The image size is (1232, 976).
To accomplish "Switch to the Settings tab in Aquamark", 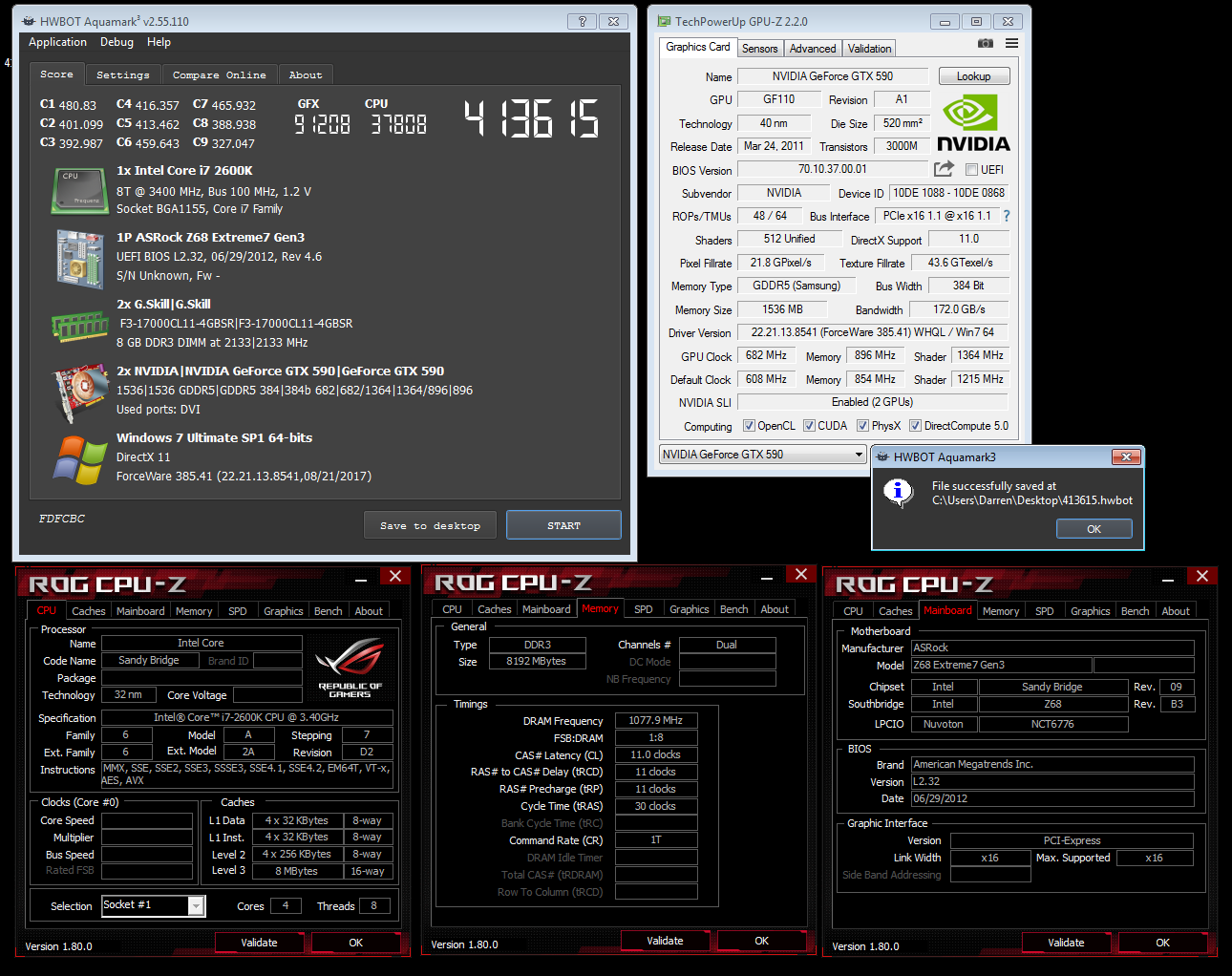I will 123,74.
